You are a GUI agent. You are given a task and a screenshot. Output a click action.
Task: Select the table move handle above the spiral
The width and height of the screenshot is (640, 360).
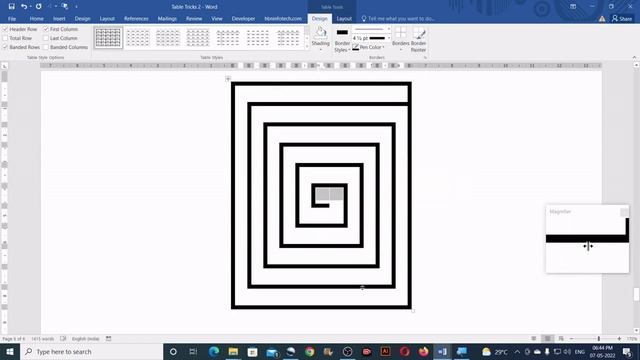pyautogui.click(x=228, y=78)
